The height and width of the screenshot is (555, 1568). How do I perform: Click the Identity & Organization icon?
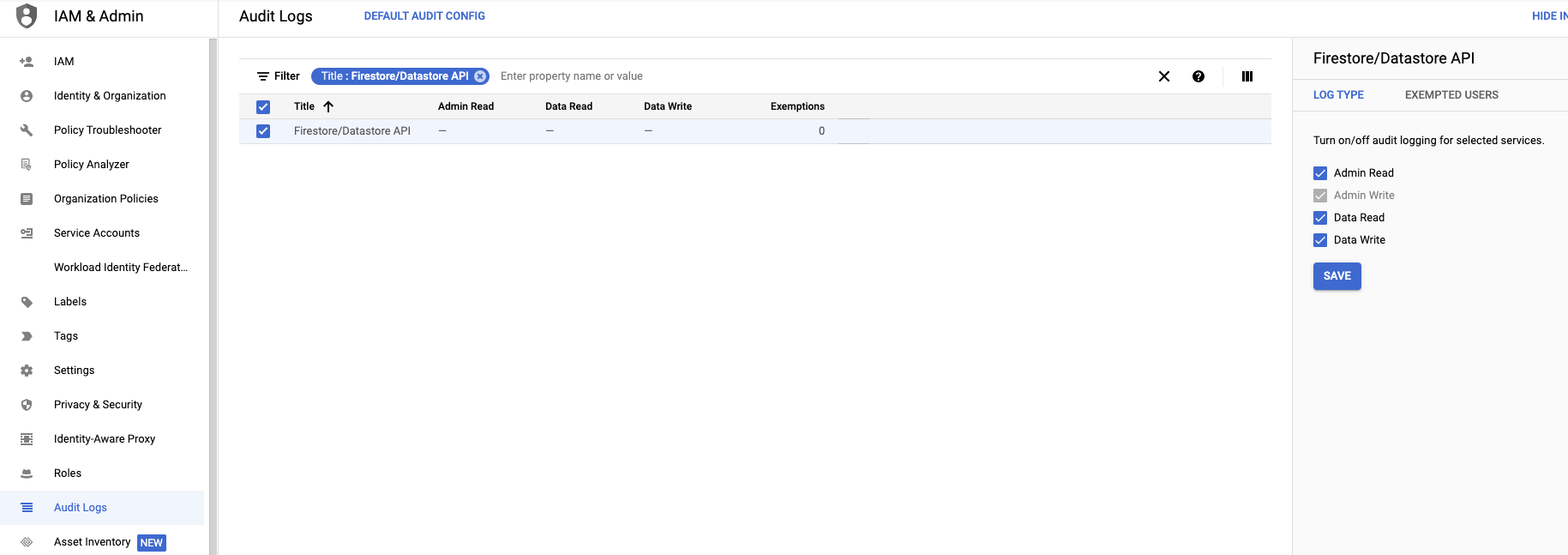(x=27, y=96)
